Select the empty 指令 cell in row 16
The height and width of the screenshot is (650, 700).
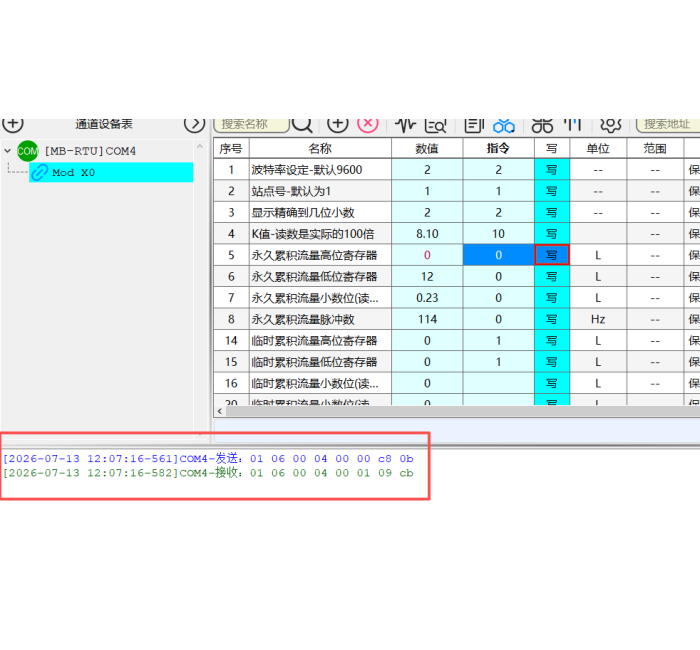498,383
